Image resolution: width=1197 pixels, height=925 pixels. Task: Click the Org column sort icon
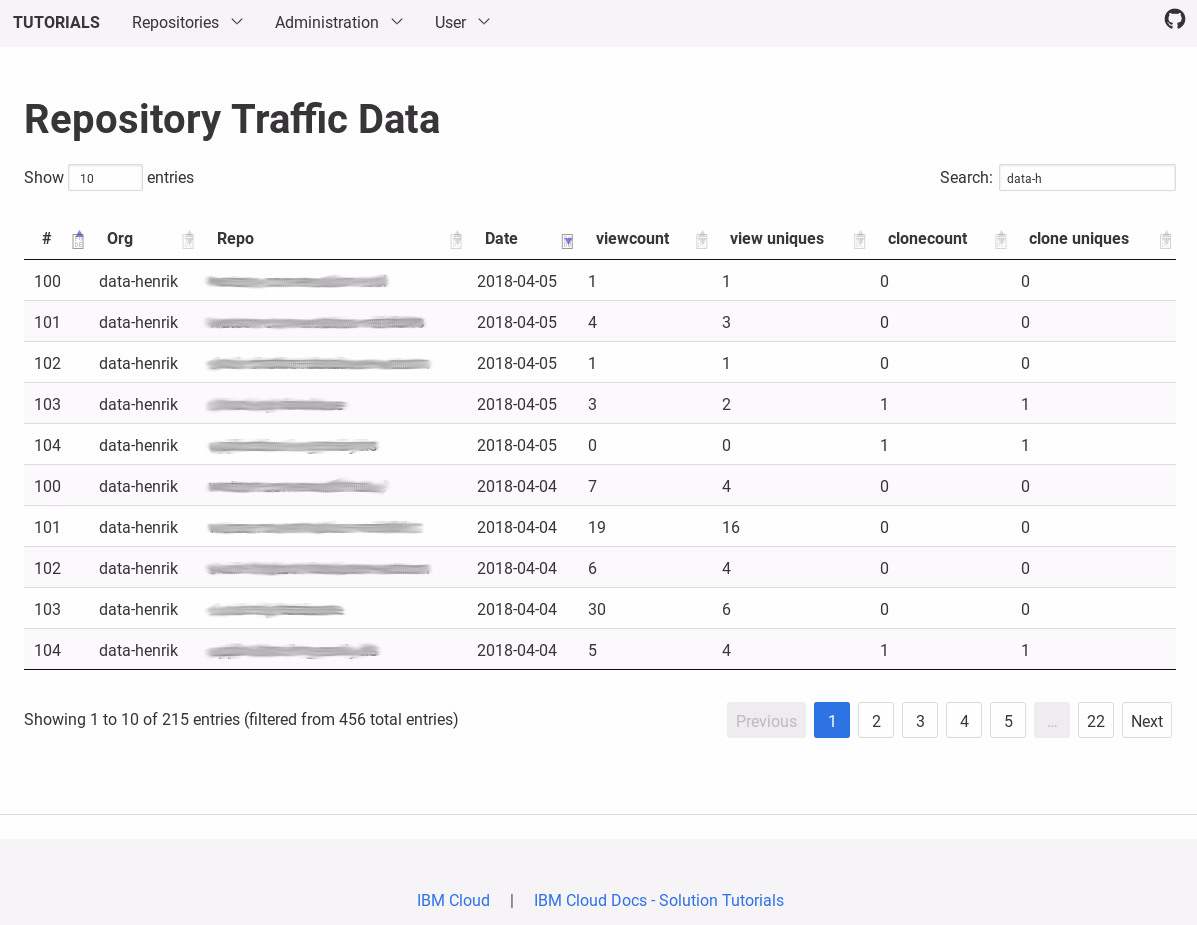(x=188, y=240)
